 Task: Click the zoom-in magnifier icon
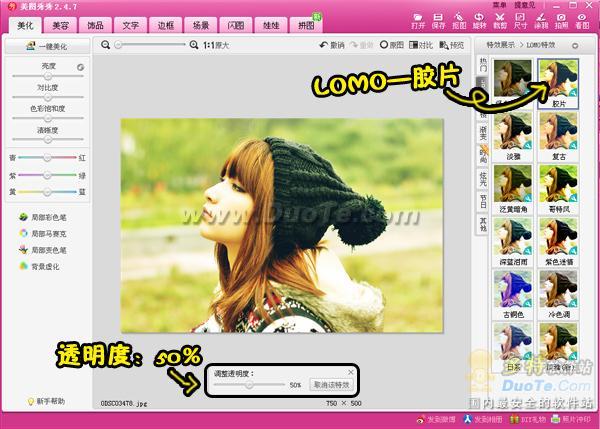194,45
